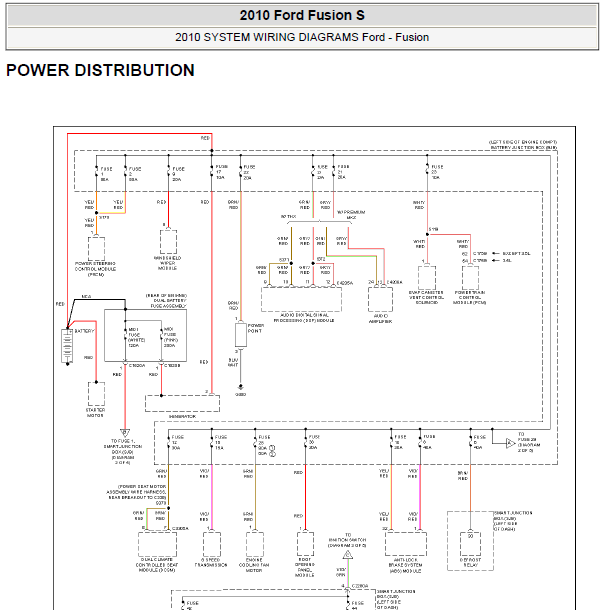601x610 pixels.
Task: Click the "Smart Junction Box" label beside Defrost Relay
Action: (x=513, y=521)
